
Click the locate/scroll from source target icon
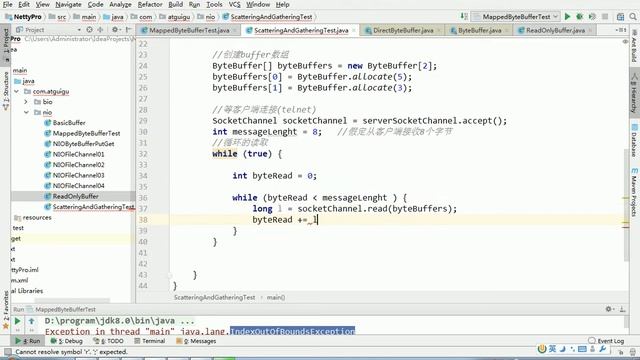click(89, 30)
